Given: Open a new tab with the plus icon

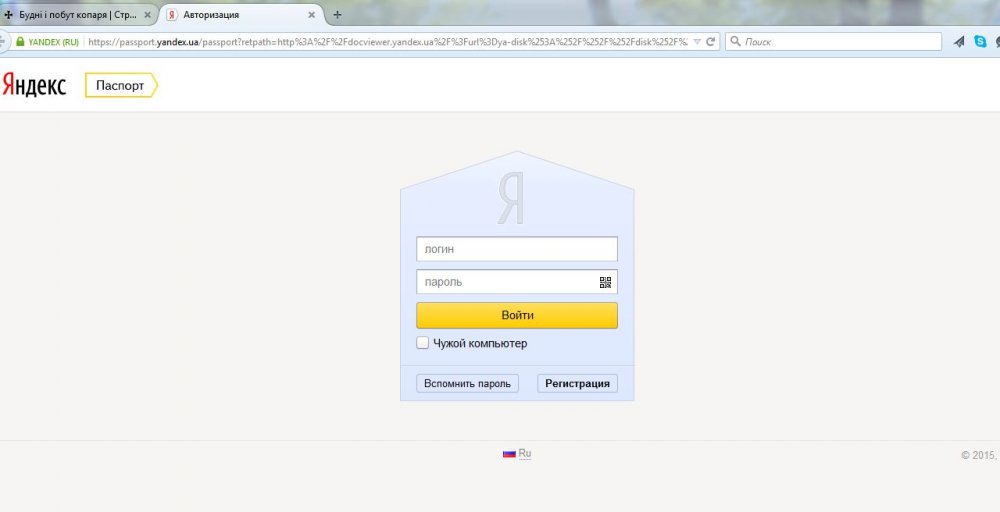Looking at the screenshot, I should coord(337,15).
